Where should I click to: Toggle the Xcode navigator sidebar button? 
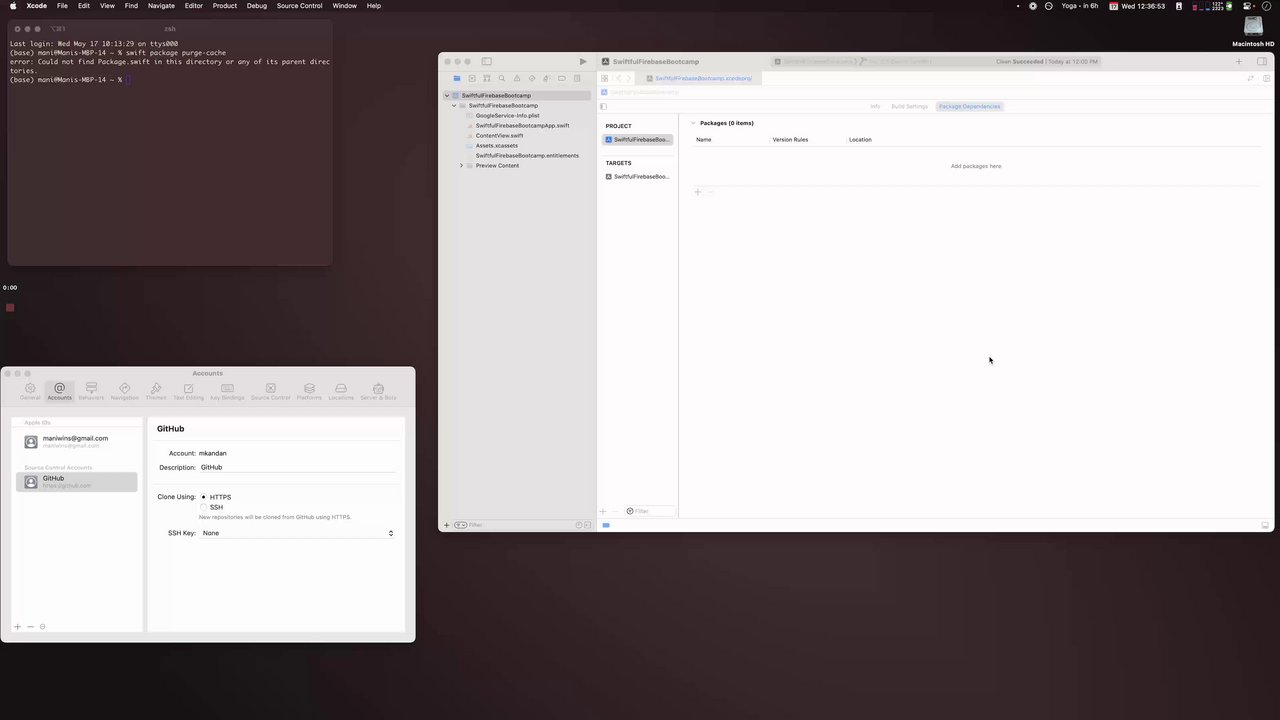coord(487,62)
